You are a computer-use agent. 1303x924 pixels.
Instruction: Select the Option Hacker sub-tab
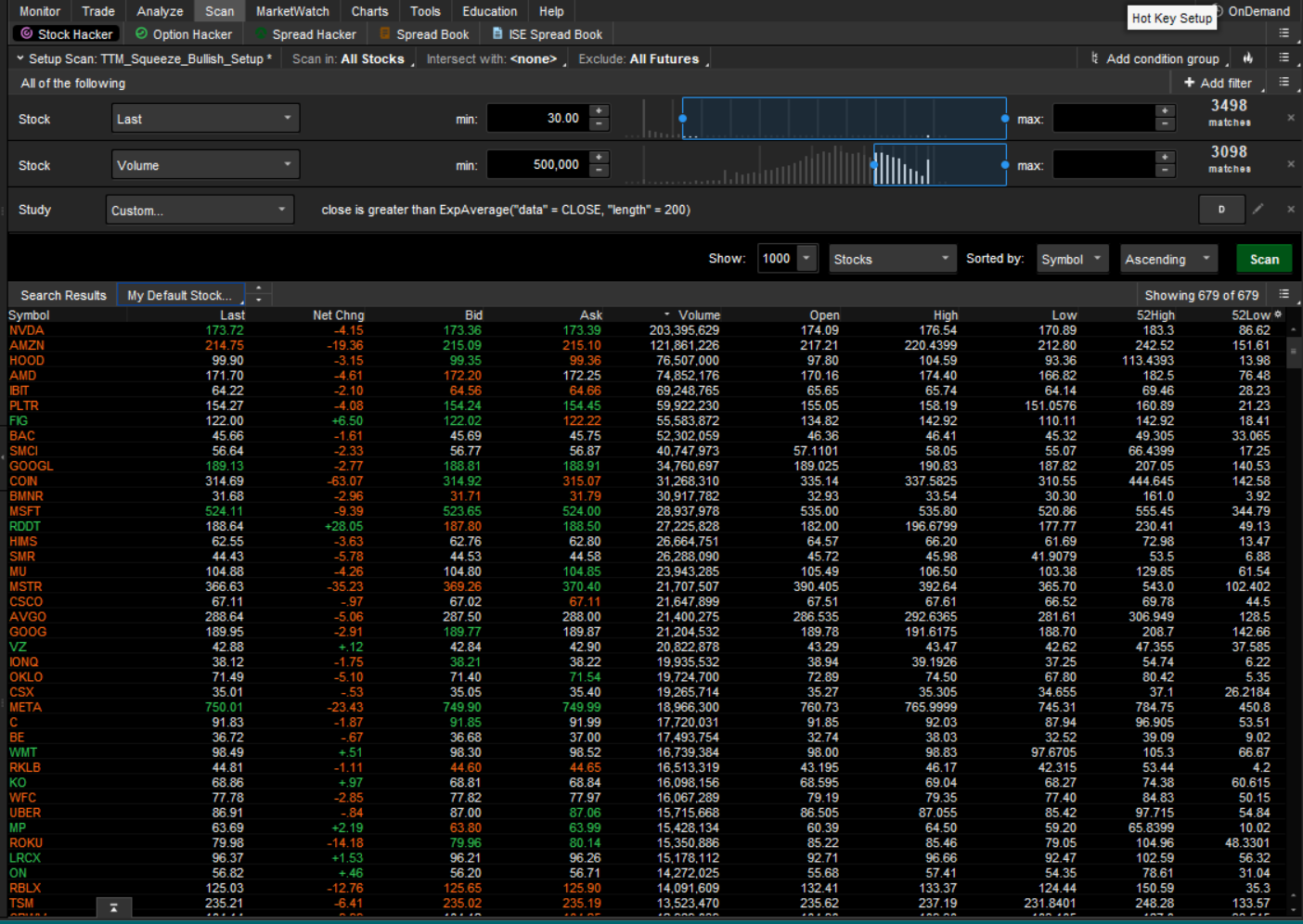184,34
